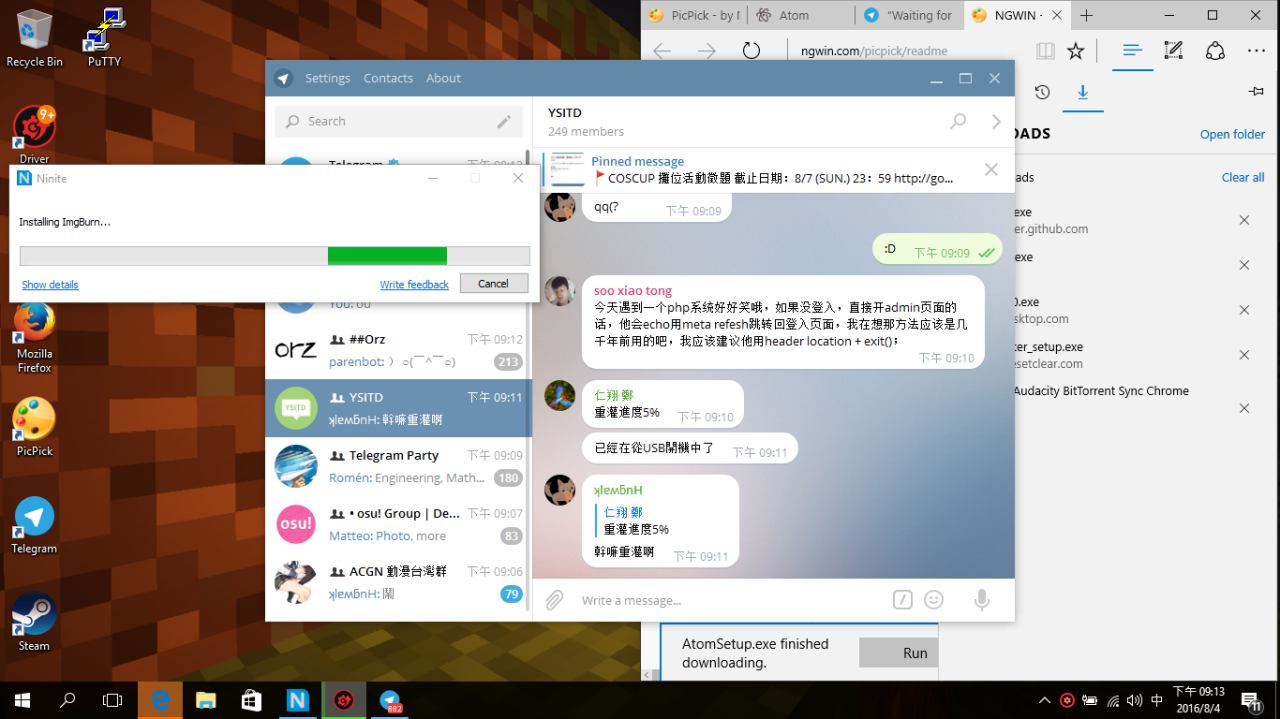
Task: Click the compose new message pencil icon
Action: (x=504, y=121)
